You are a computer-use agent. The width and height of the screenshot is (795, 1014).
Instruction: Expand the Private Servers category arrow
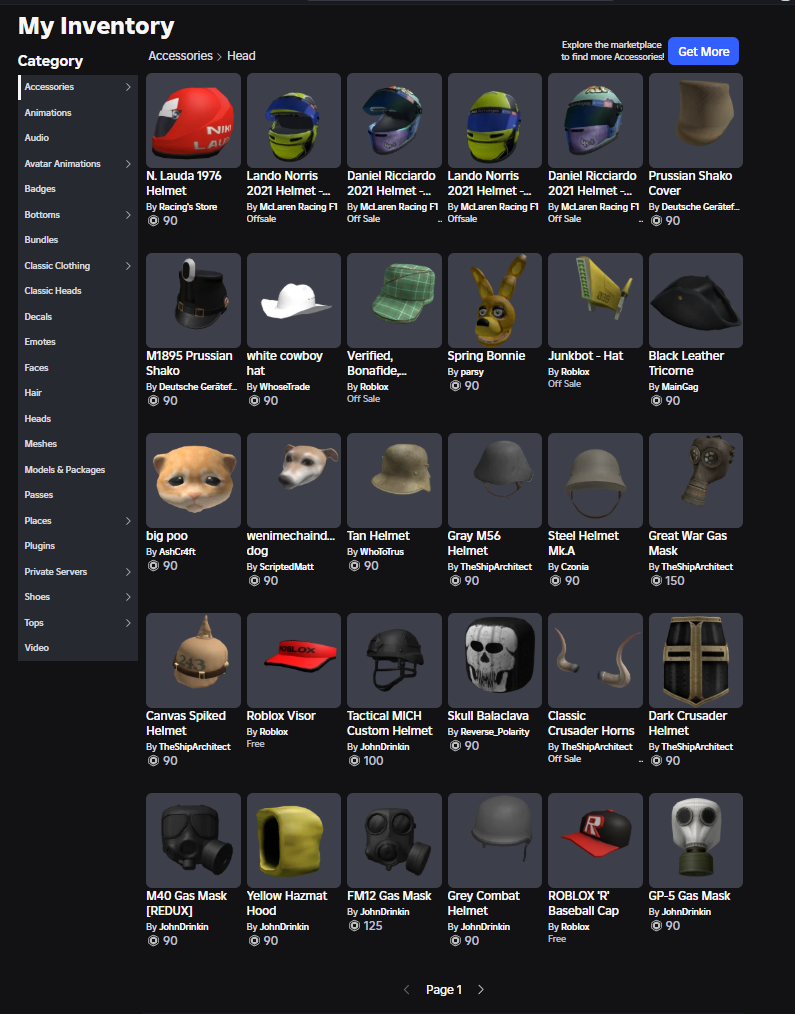pyautogui.click(x=128, y=572)
